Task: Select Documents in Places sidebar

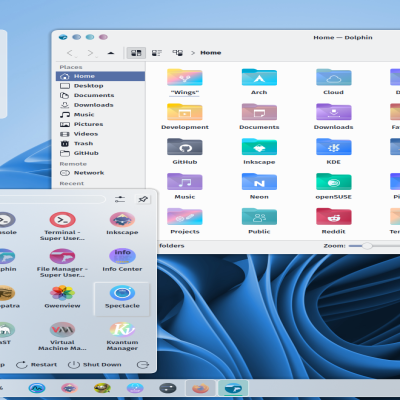Action: (100, 95)
